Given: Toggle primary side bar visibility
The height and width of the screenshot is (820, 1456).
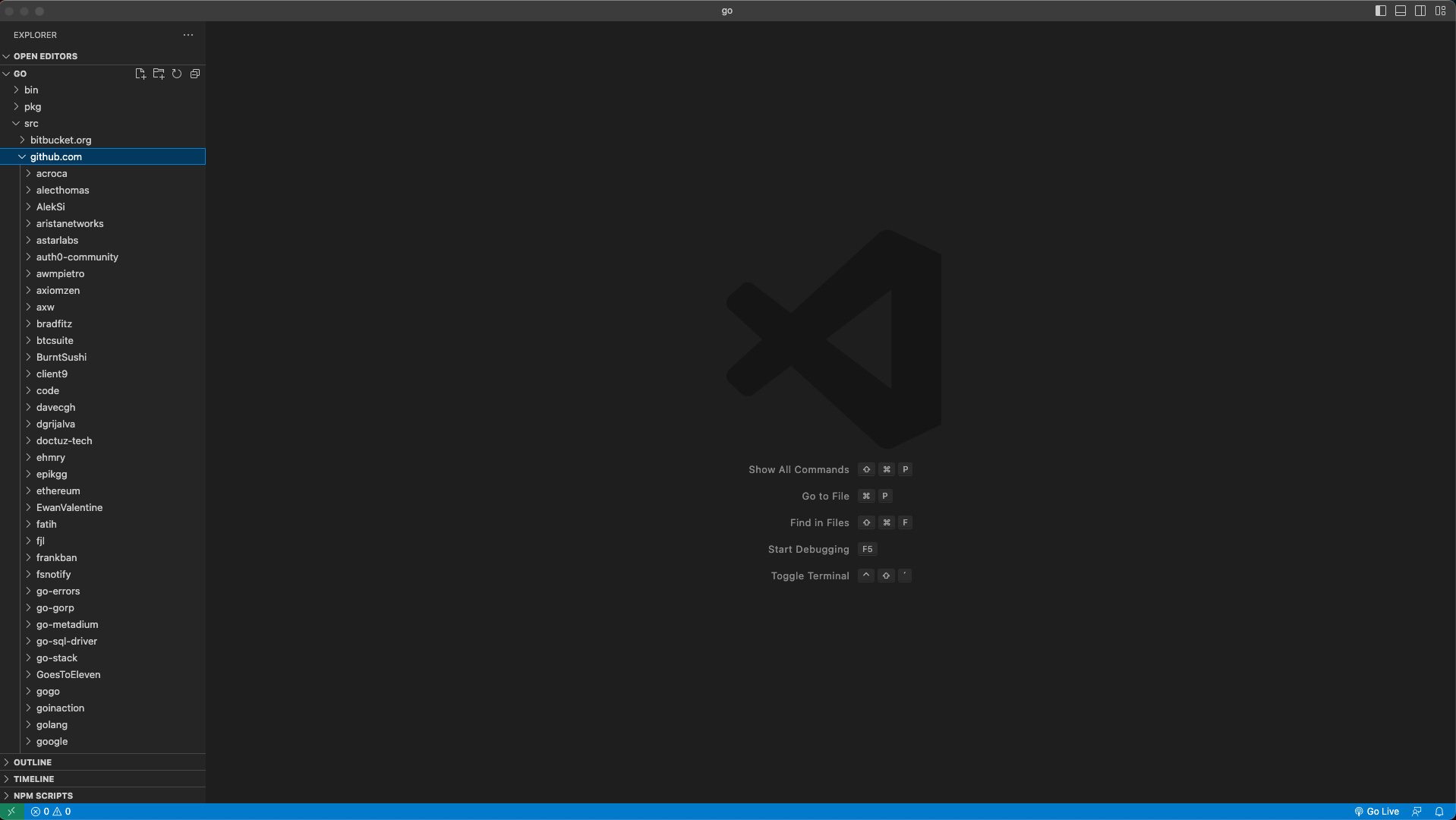Looking at the screenshot, I should point(1381,11).
